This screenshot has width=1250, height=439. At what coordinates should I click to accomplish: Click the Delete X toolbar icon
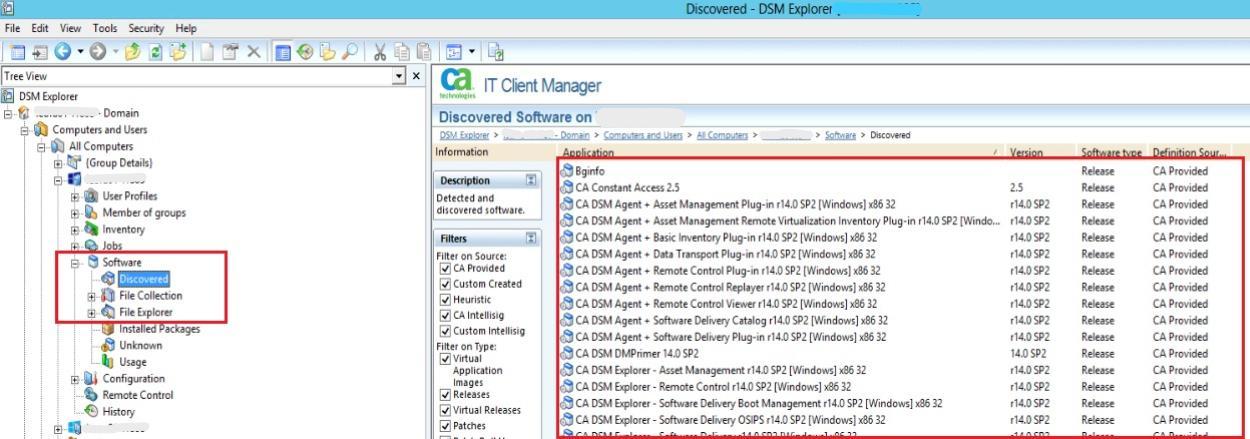[254, 51]
